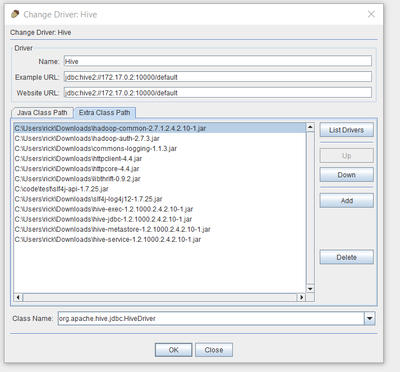Viewport: 400px width, 372px height.
Task: Click the Add button
Action: 346,201
